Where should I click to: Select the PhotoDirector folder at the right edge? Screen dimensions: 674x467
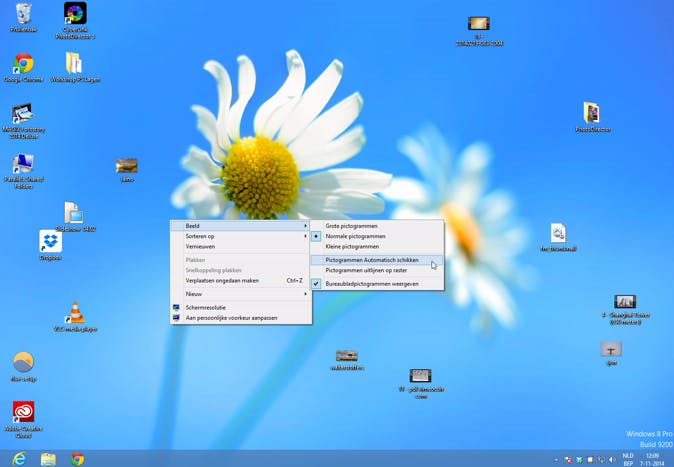coord(592,117)
